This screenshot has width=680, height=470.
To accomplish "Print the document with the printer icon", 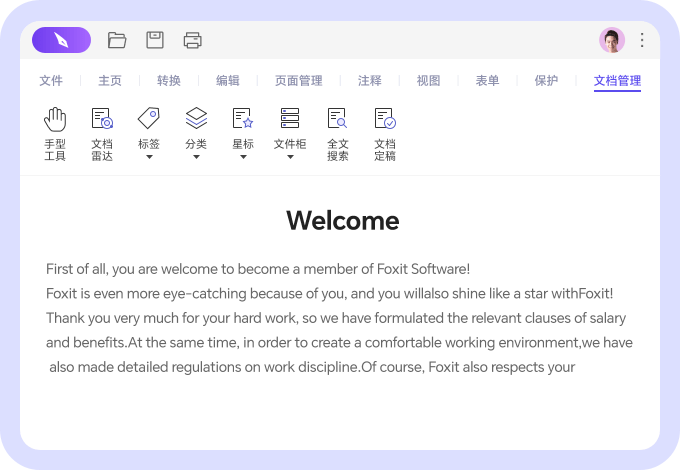I will [x=193, y=40].
